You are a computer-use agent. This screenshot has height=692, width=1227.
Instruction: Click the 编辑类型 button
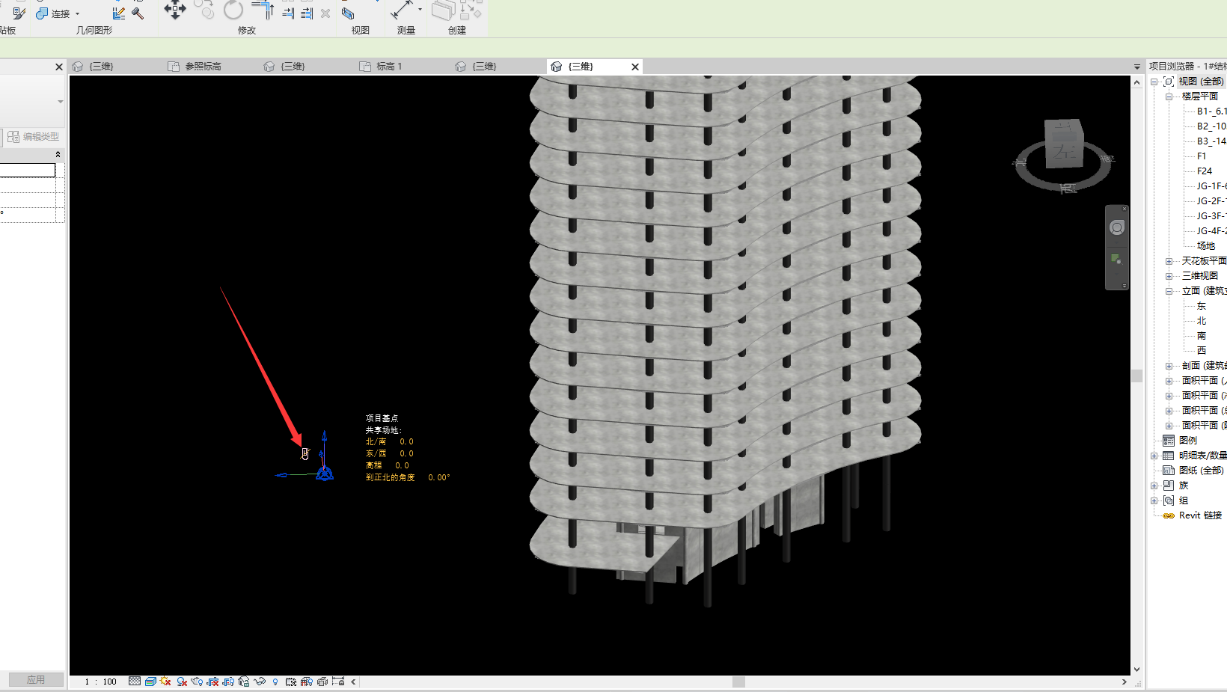[32, 137]
